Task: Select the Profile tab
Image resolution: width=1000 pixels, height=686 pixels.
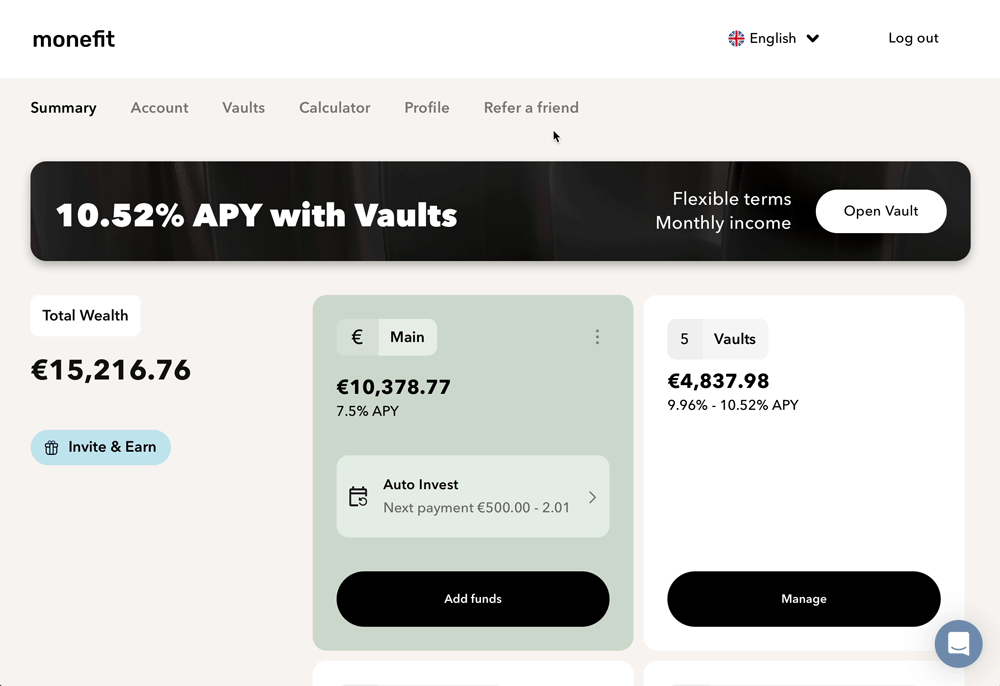Action: [426, 108]
